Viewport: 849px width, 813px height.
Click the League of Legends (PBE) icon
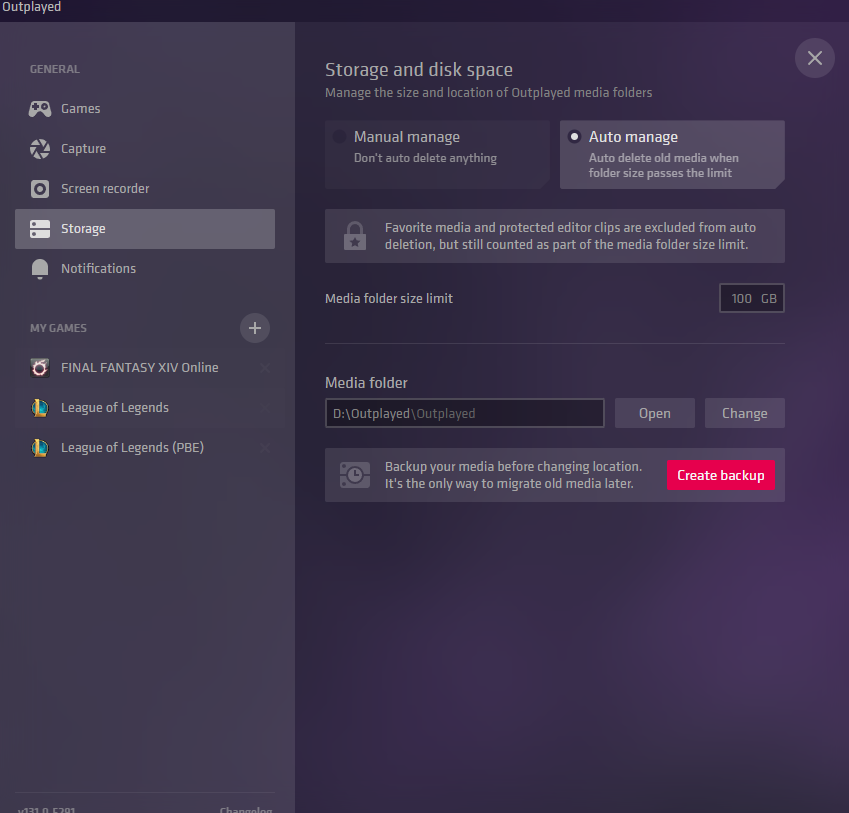click(40, 448)
